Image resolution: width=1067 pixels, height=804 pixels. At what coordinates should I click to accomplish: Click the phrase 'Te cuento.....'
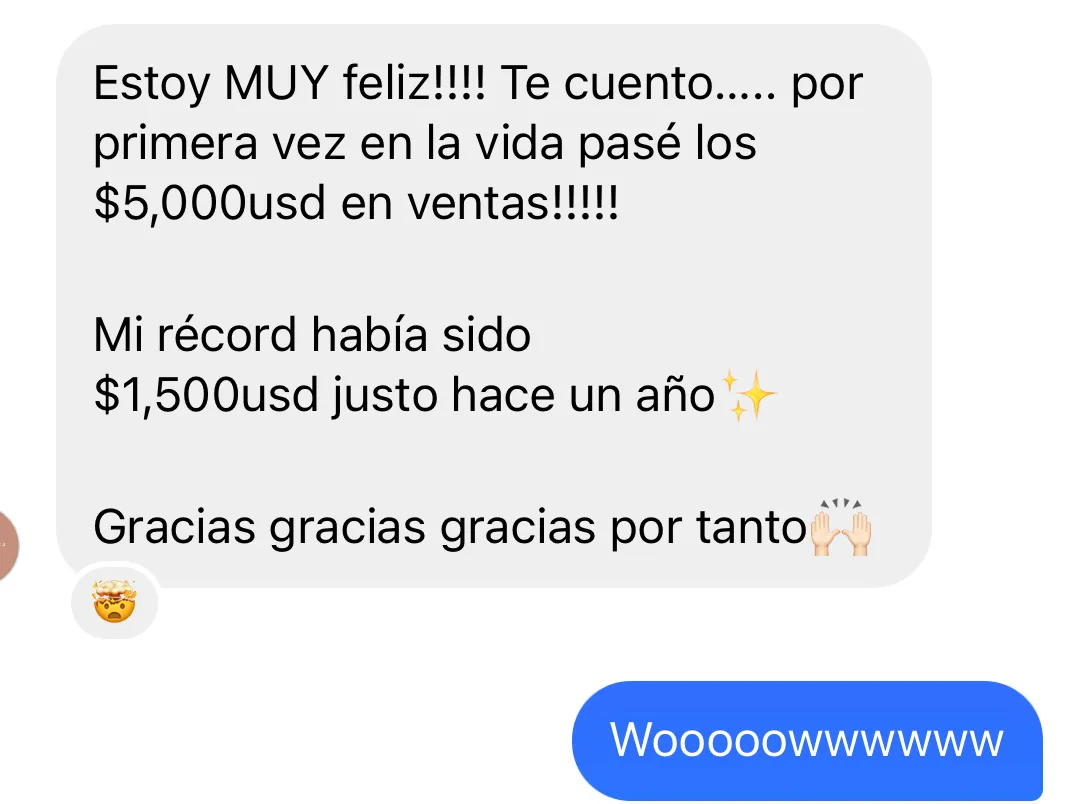[638, 83]
